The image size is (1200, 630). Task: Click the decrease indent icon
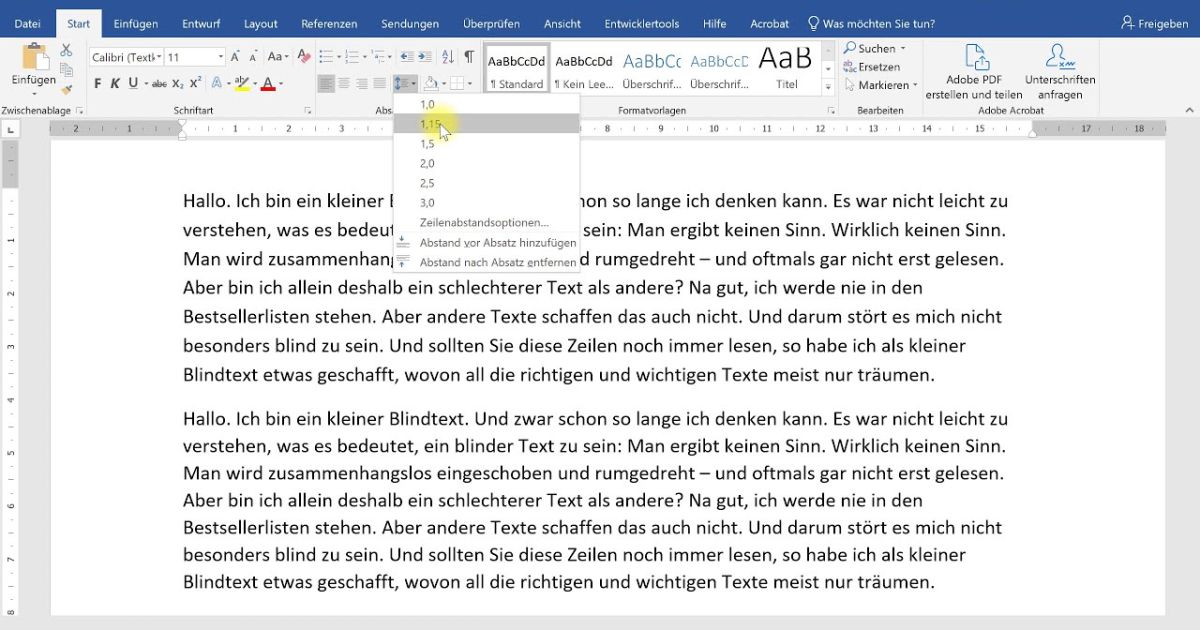click(x=405, y=57)
